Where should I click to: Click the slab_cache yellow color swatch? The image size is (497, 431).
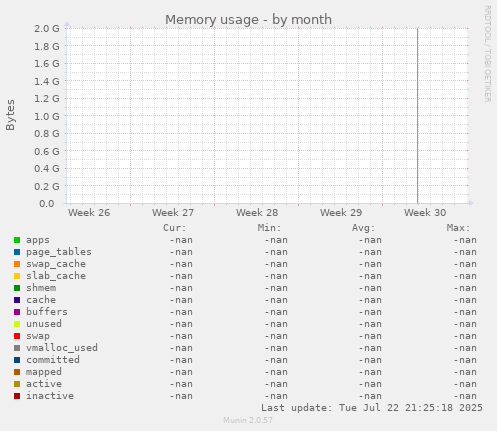(x=17, y=276)
